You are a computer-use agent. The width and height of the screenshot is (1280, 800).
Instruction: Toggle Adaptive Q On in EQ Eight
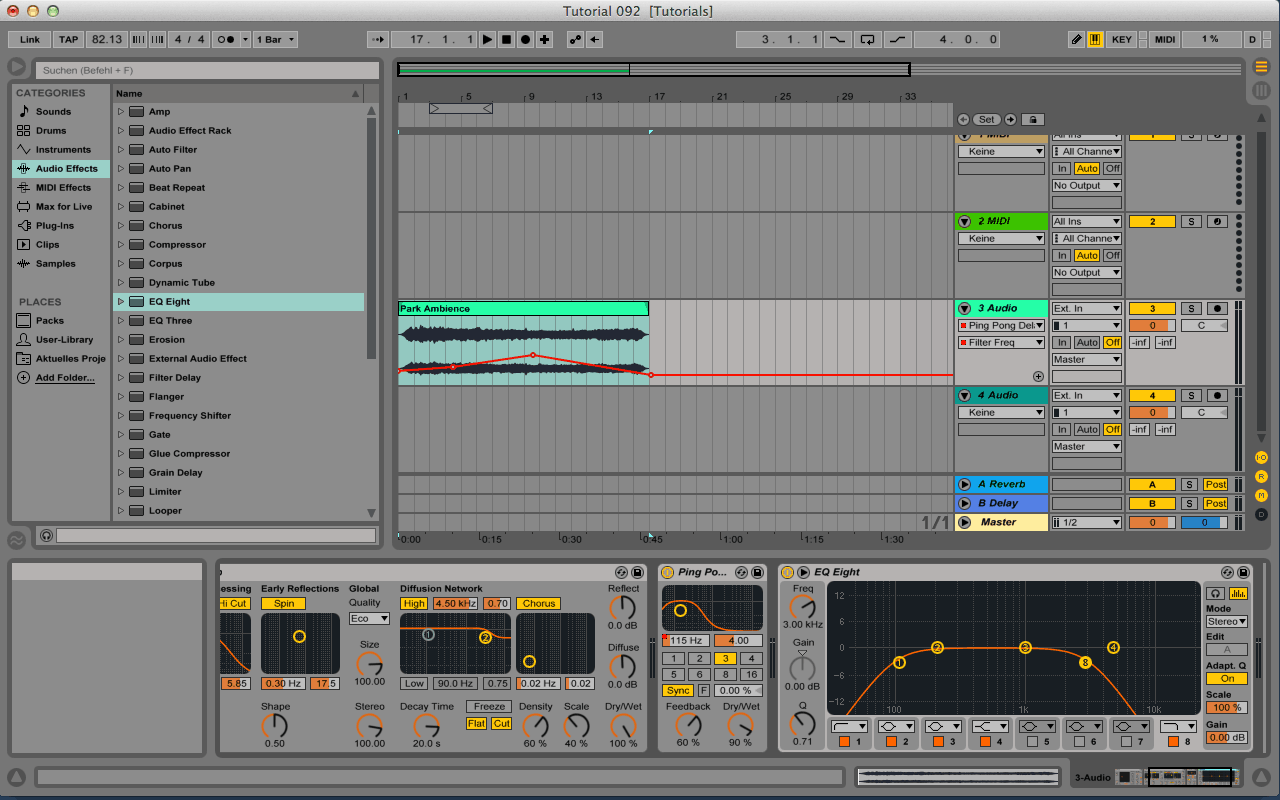coord(1226,678)
